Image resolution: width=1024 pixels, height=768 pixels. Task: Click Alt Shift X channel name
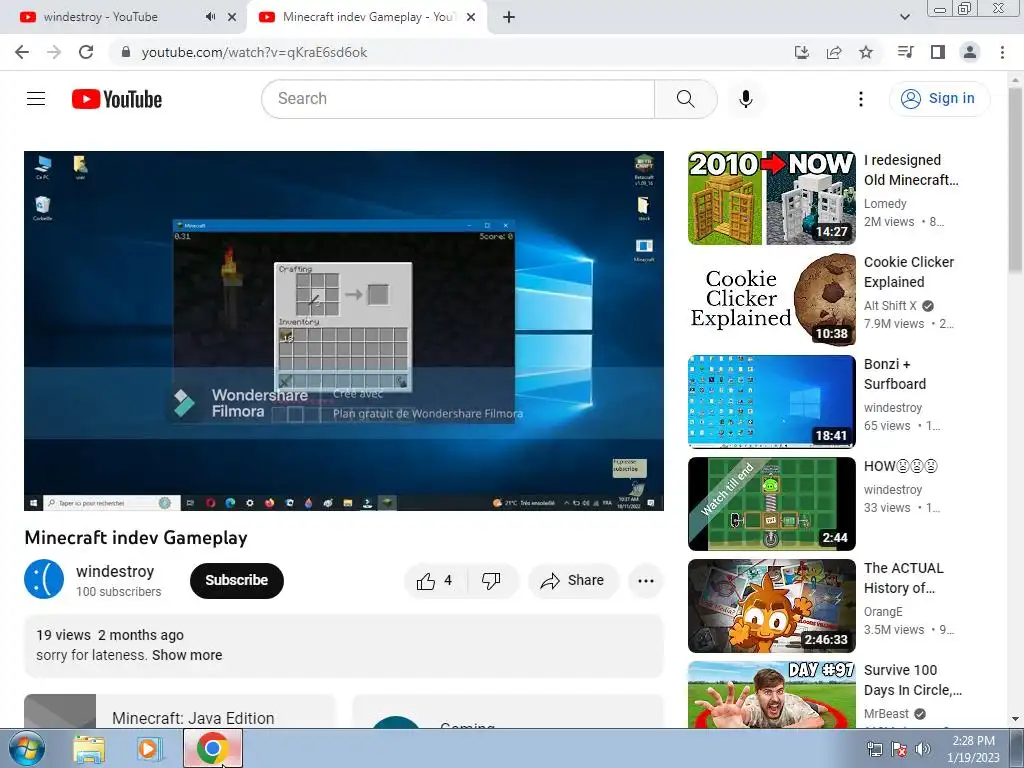[x=890, y=306]
